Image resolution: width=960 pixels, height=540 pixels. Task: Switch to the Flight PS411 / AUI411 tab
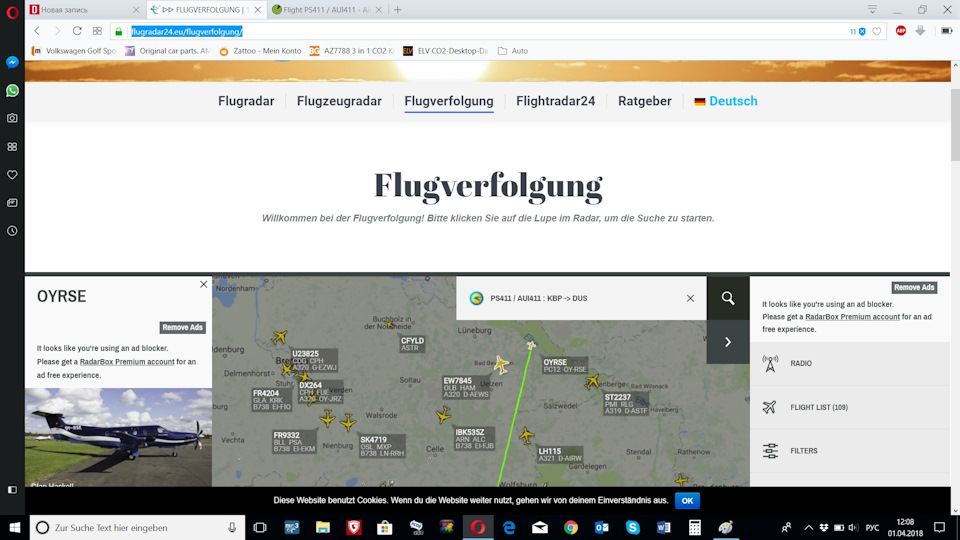[x=327, y=10]
